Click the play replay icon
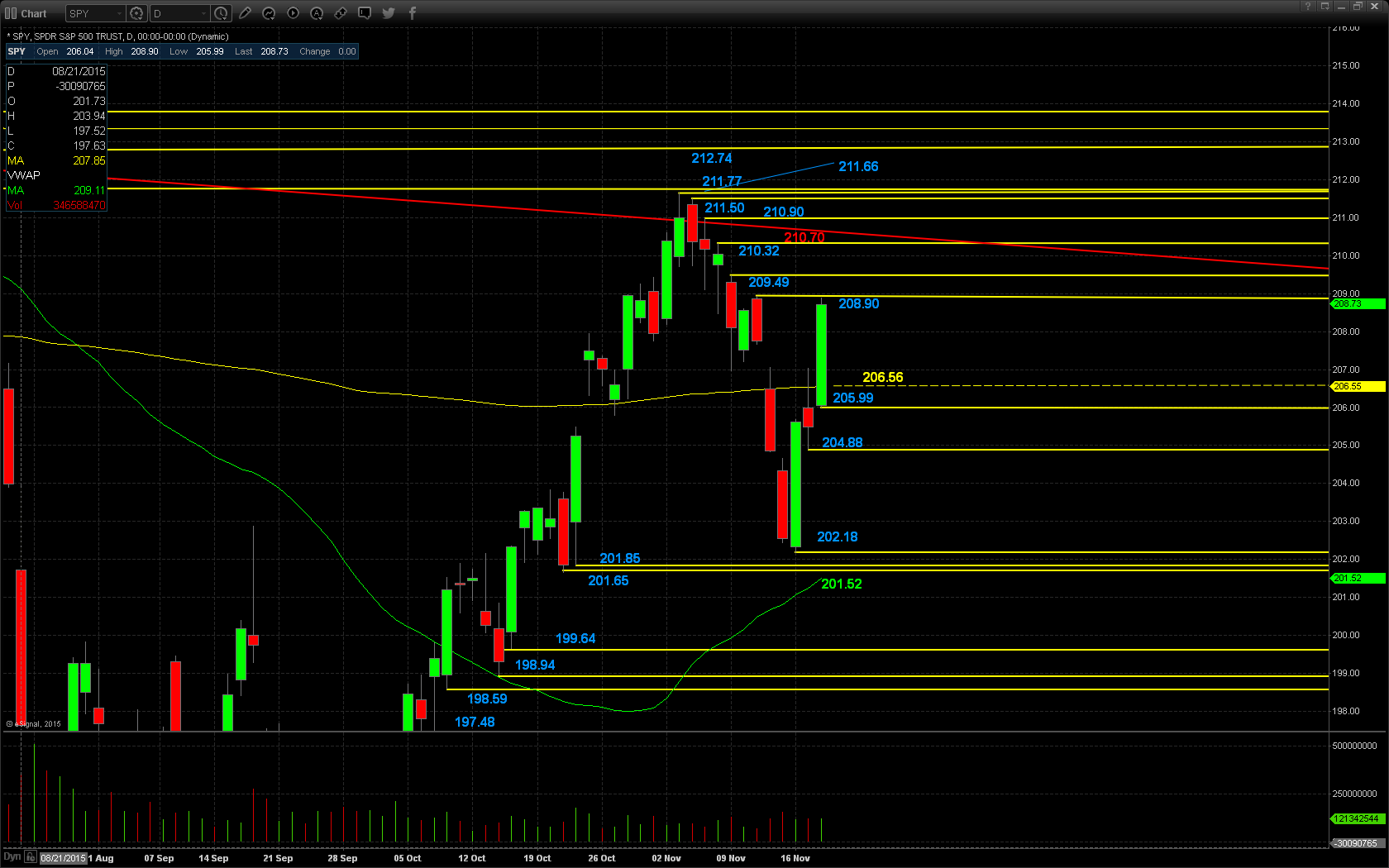Image resolution: width=1389 pixels, height=868 pixels. 293,13
